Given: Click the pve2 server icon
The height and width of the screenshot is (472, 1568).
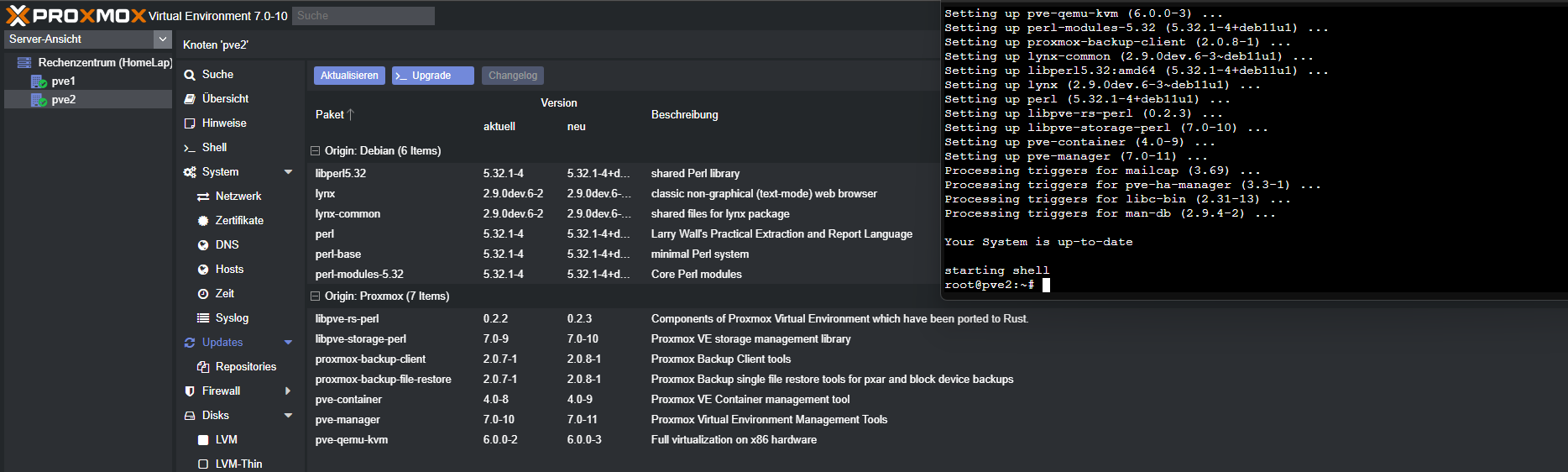Looking at the screenshot, I should [x=39, y=100].
